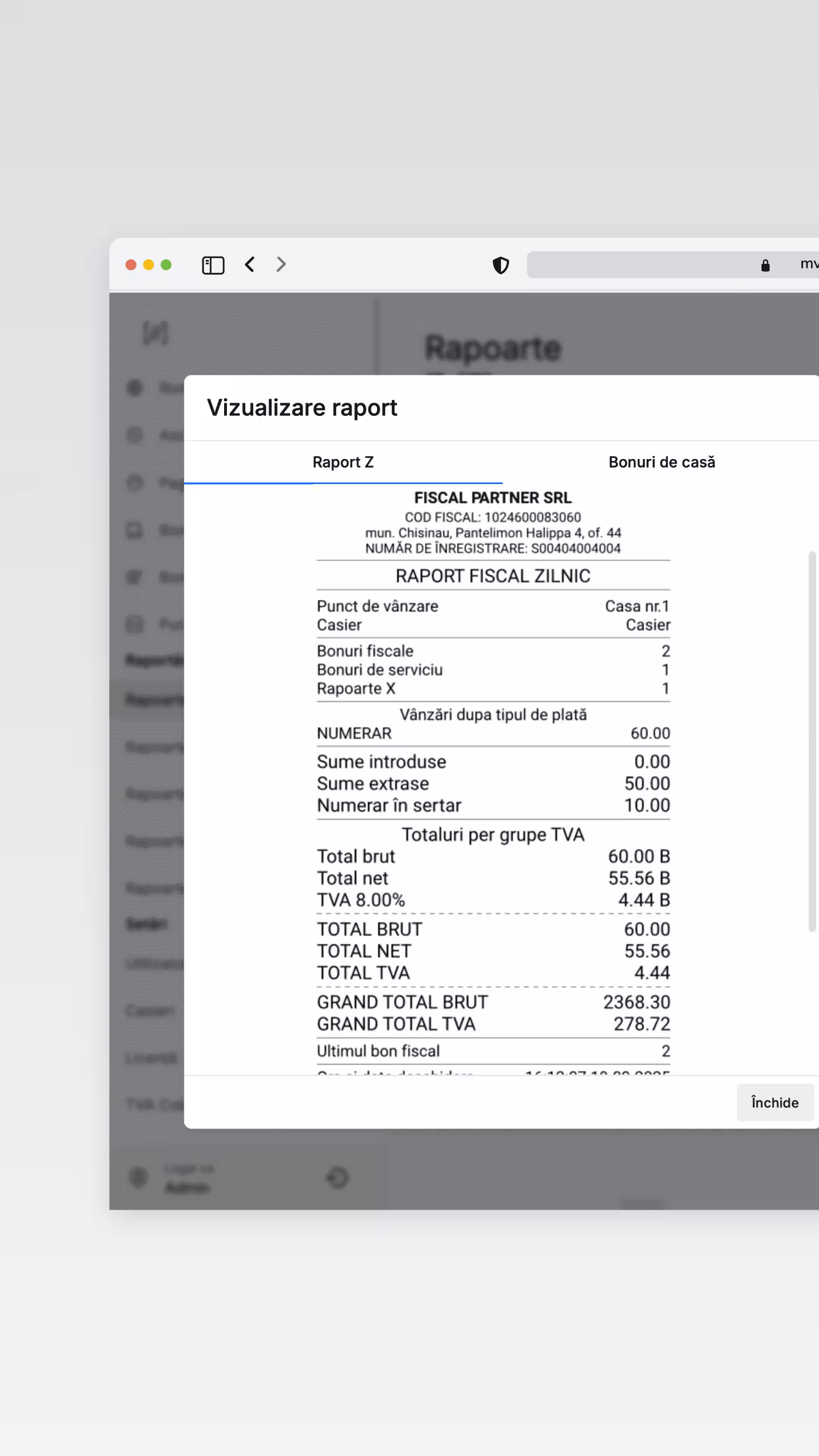Click the GRAND TOTAL BRUT label

tap(403, 1002)
